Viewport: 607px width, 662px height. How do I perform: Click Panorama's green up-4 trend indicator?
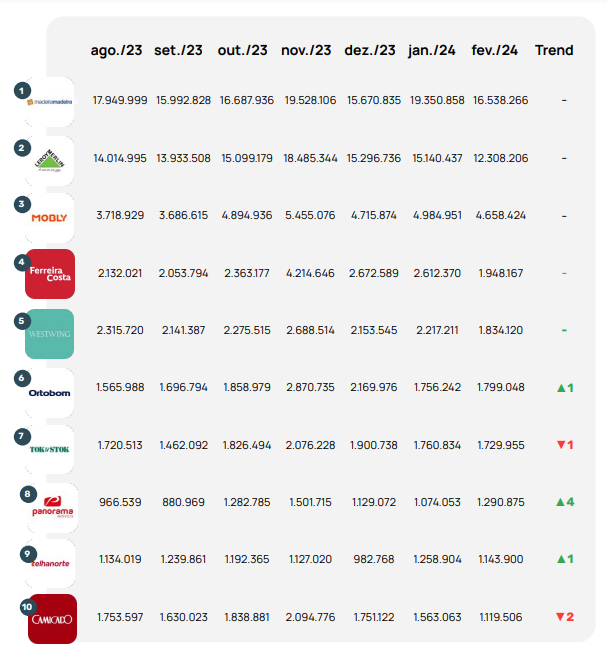pyautogui.click(x=564, y=501)
